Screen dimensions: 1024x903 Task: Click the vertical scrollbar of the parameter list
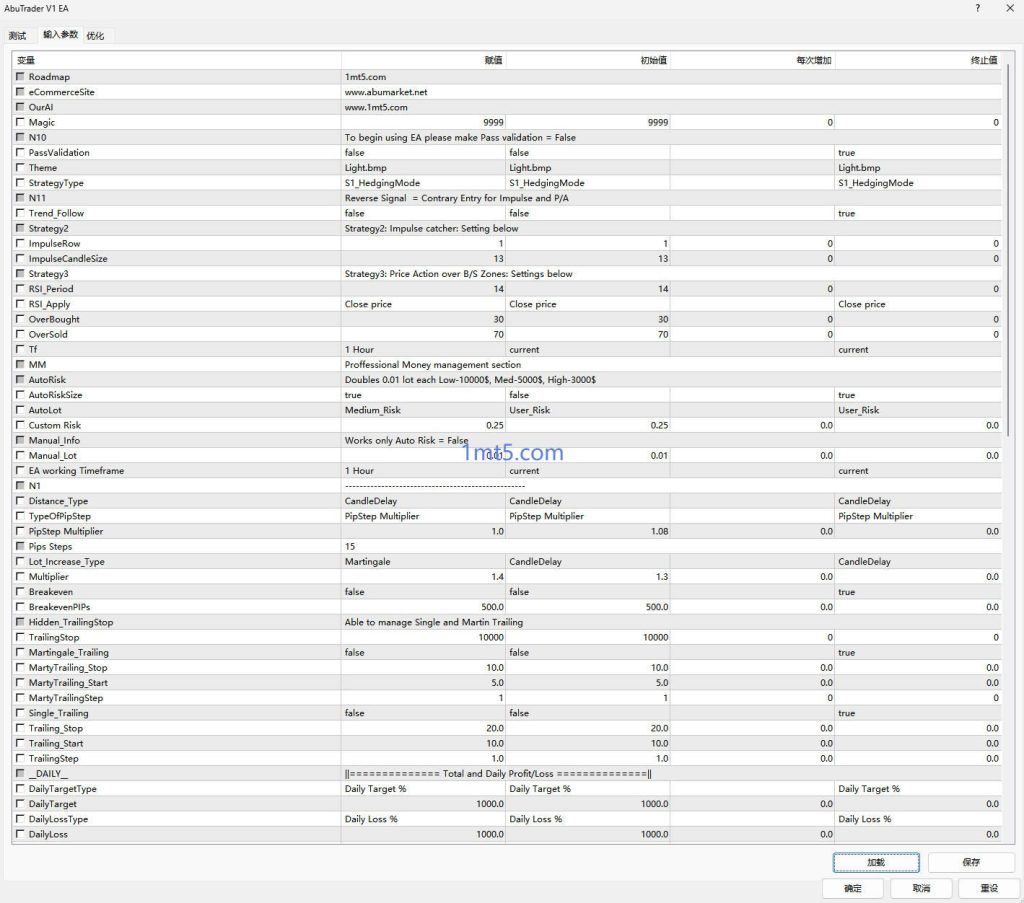point(1008,250)
